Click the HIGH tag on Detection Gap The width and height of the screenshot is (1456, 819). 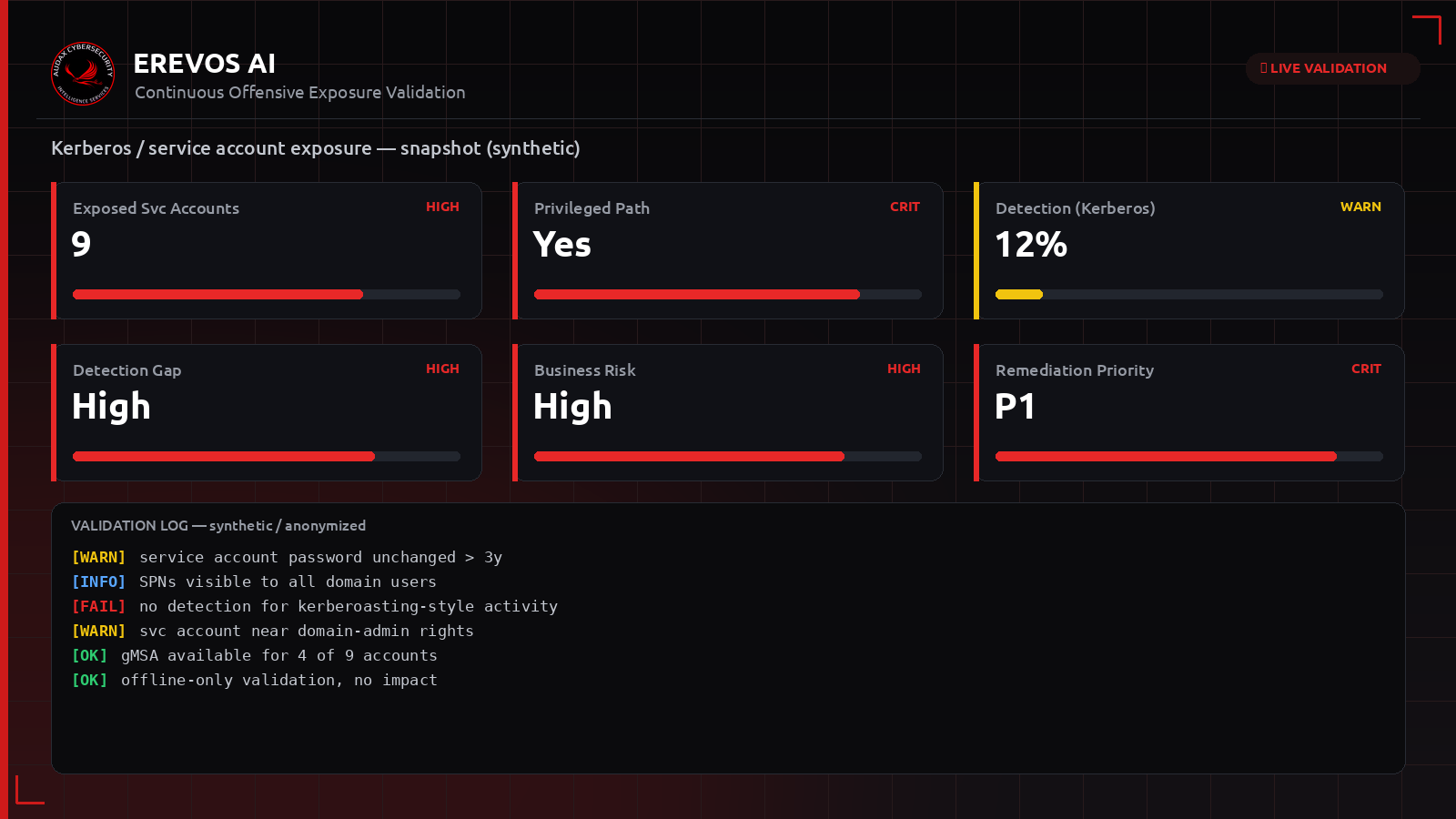tap(442, 369)
